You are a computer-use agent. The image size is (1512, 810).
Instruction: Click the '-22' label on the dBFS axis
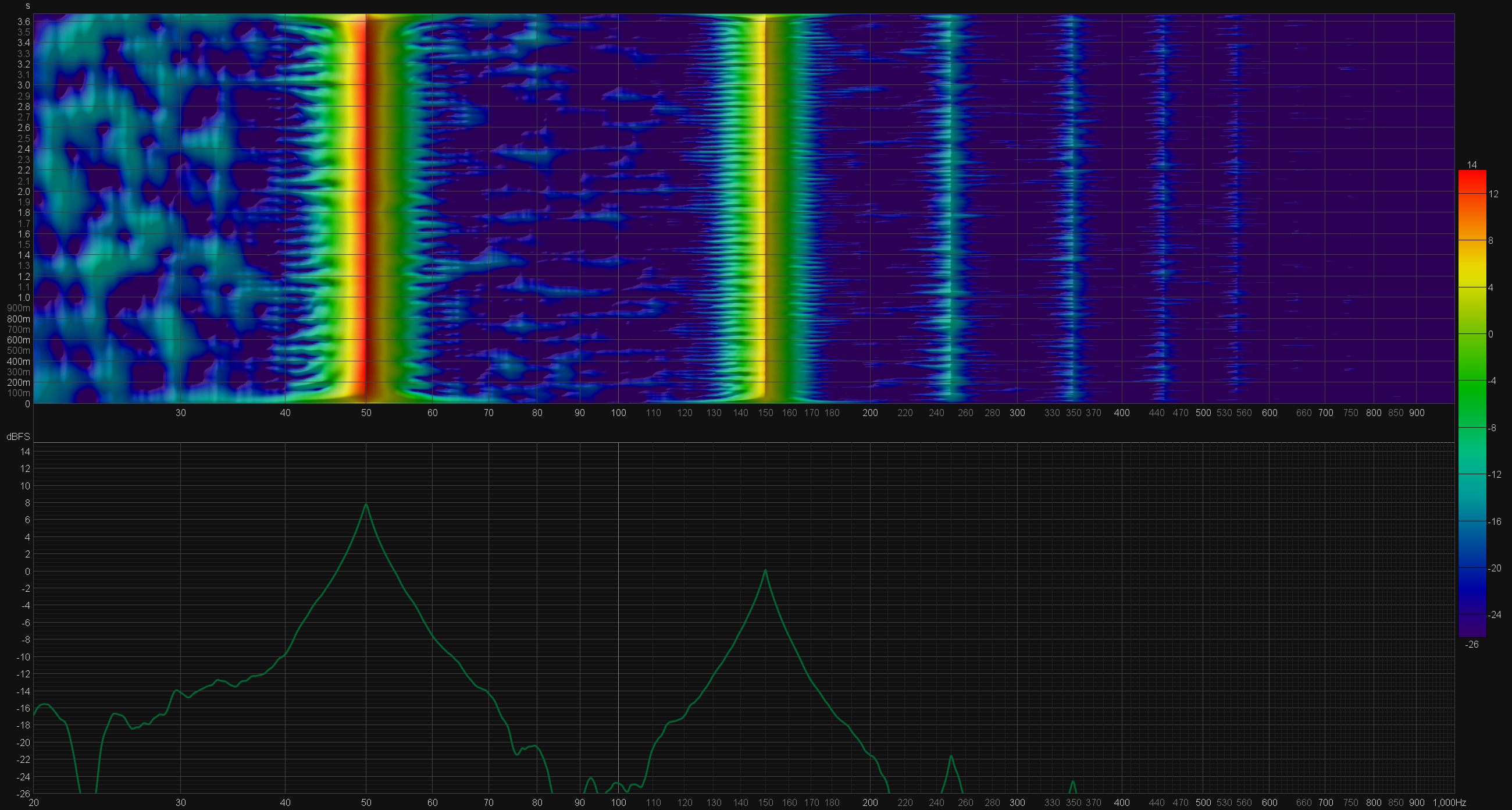(23, 759)
